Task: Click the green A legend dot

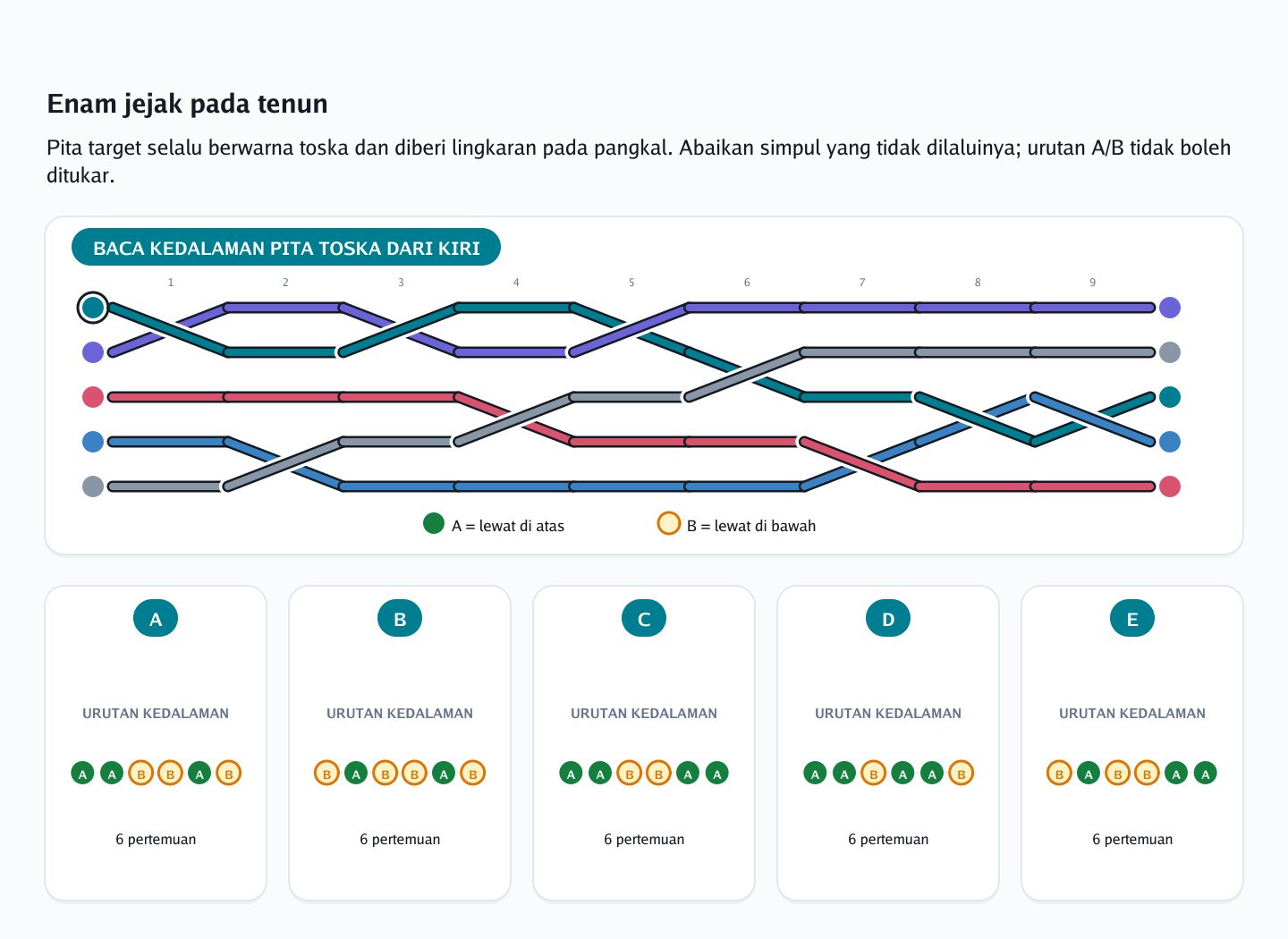Action: [434, 523]
